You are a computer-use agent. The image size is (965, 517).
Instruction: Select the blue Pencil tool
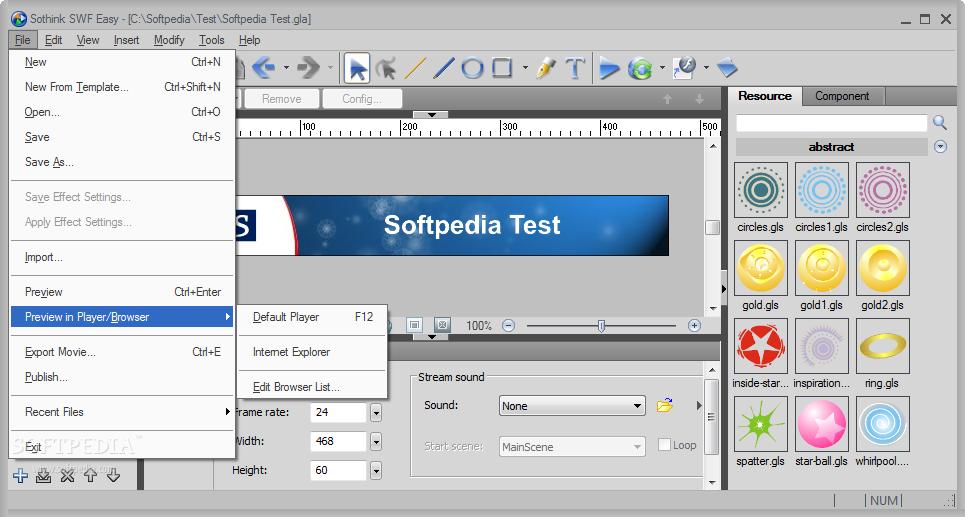pyautogui.click(x=443, y=68)
